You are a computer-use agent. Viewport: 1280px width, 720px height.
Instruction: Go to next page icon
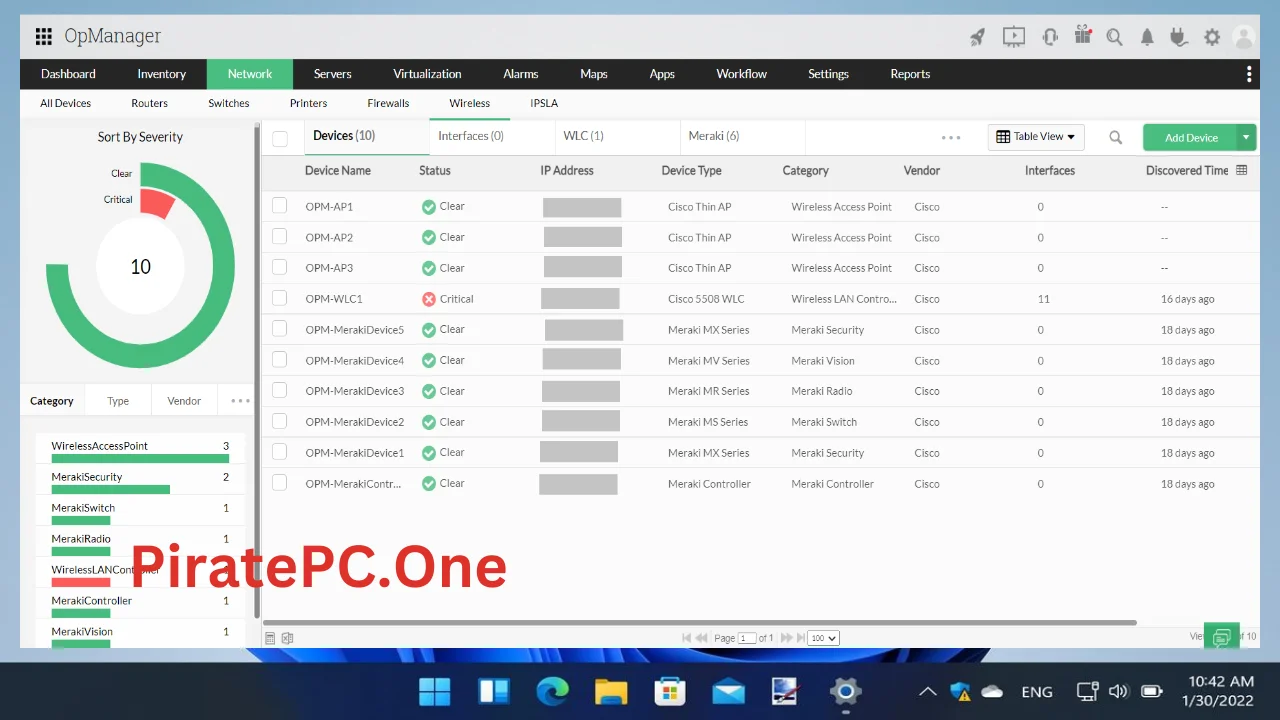tap(786, 638)
